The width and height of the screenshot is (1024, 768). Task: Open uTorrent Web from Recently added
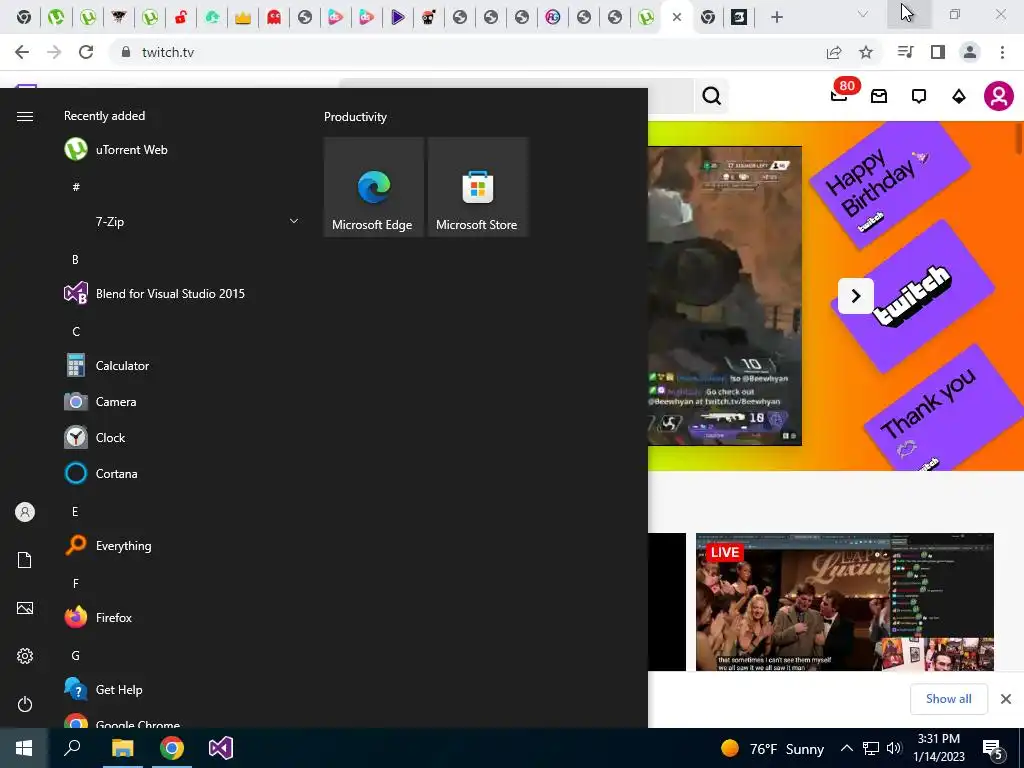[x=181, y=150]
